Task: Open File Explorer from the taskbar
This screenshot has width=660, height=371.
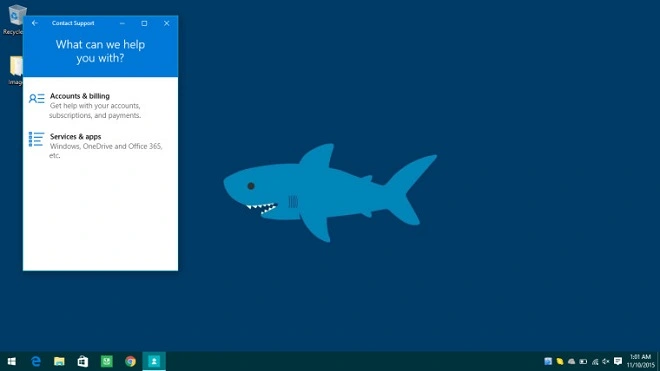Action: tap(59, 361)
